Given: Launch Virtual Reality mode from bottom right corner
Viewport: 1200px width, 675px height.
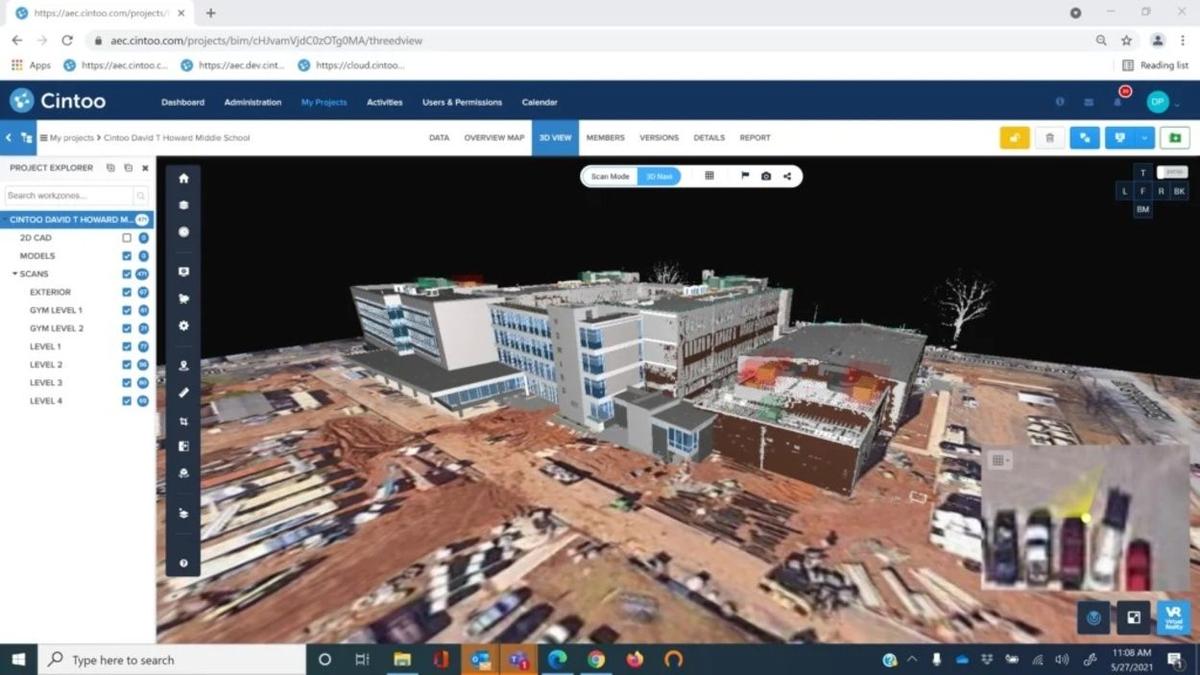Looking at the screenshot, I should pyautogui.click(x=1170, y=617).
